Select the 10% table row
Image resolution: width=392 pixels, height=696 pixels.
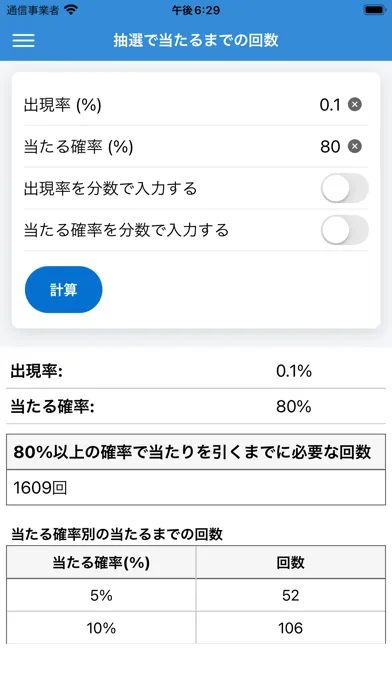click(196, 628)
